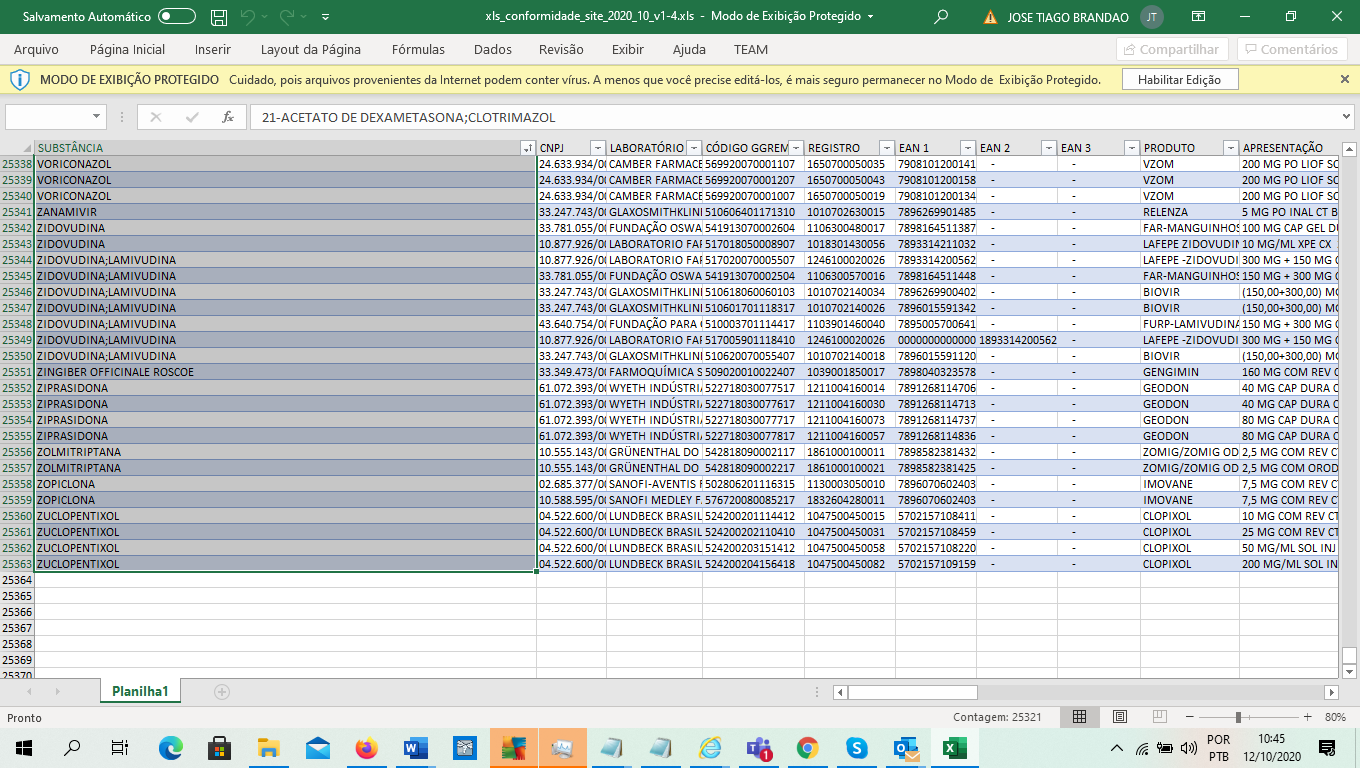The width and height of the screenshot is (1360, 768).
Task: Select the ZANAMIVIR substance cell
Action: tap(285, 212)
